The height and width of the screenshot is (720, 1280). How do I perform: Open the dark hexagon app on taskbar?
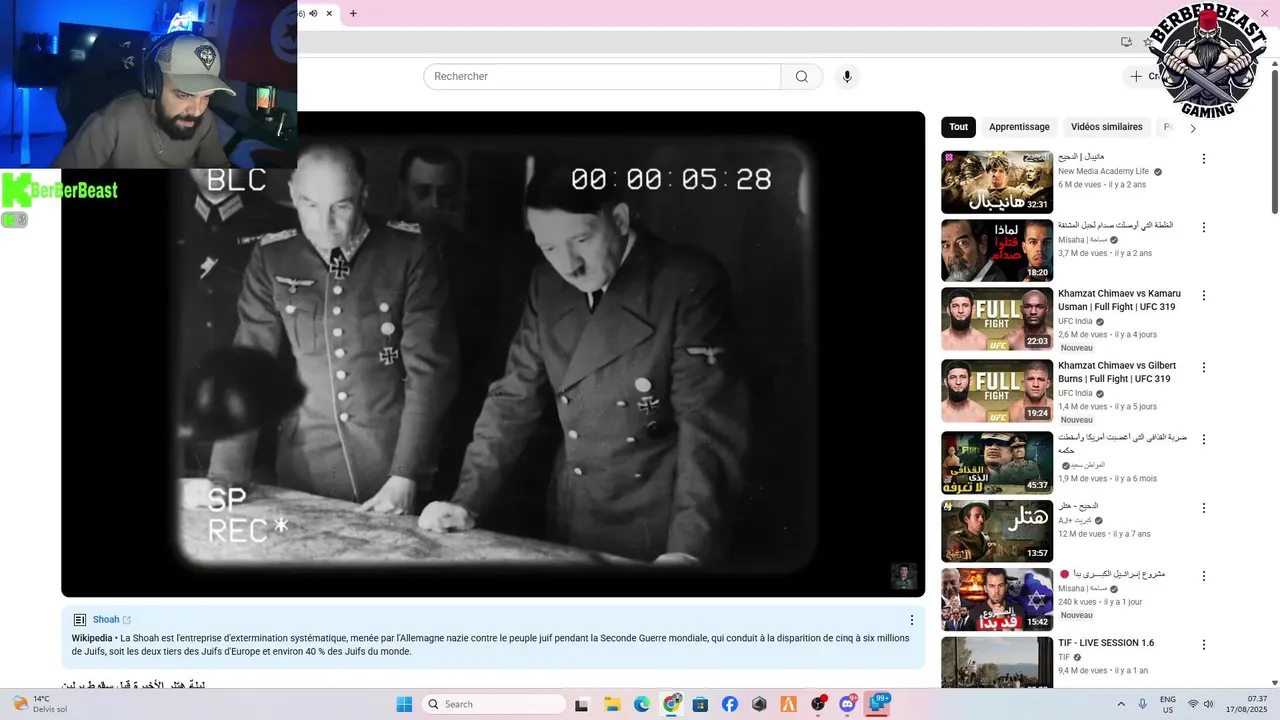759,704
